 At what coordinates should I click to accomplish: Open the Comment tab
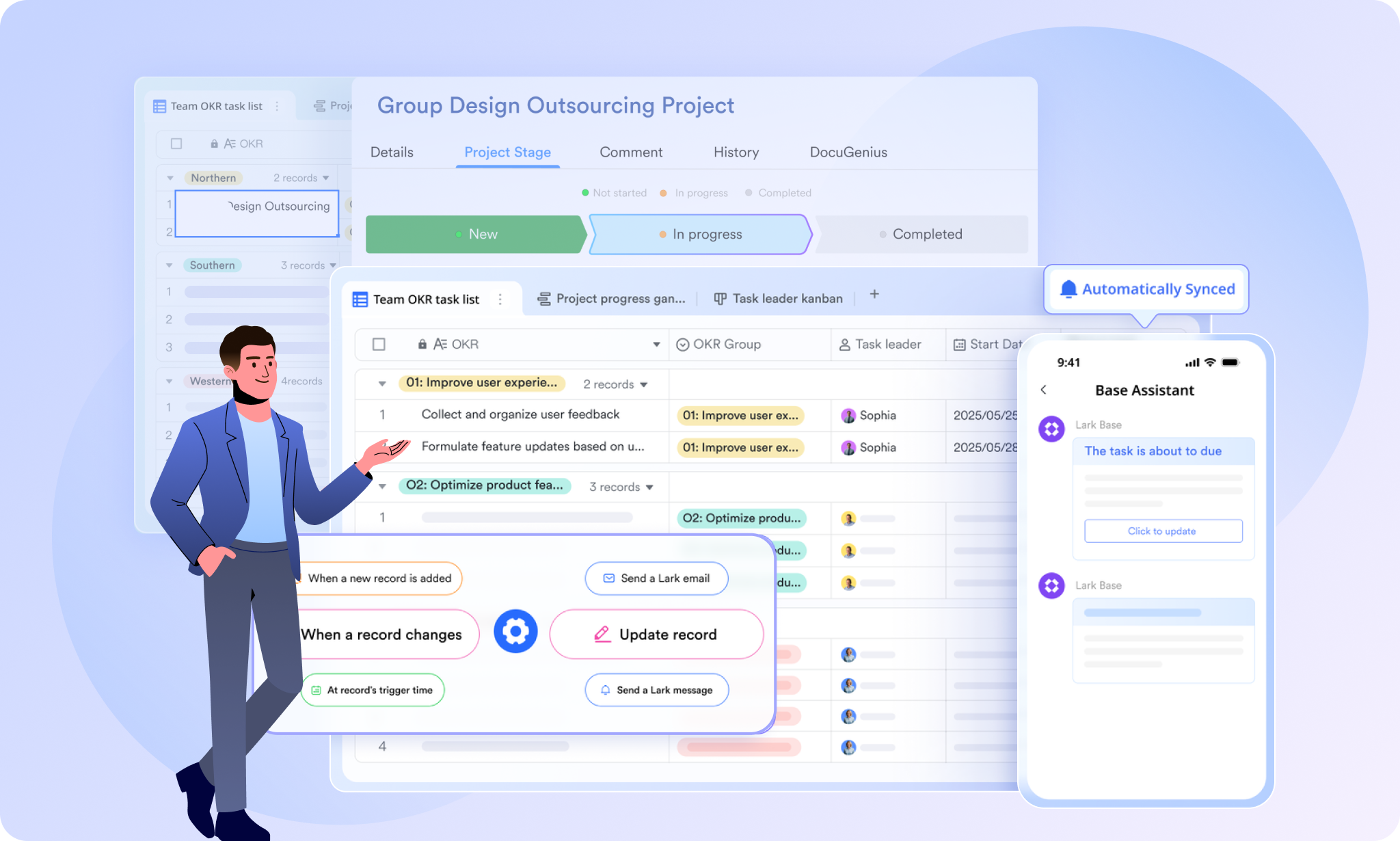[631, 152]
